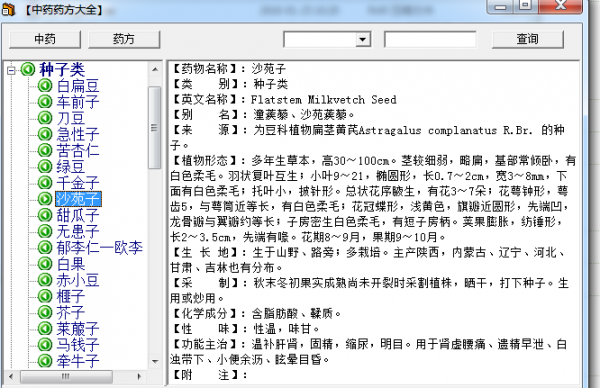Select 马钱子 in the herb tree
Viewport: 600px width, 388px height.
tap(78, 344)
